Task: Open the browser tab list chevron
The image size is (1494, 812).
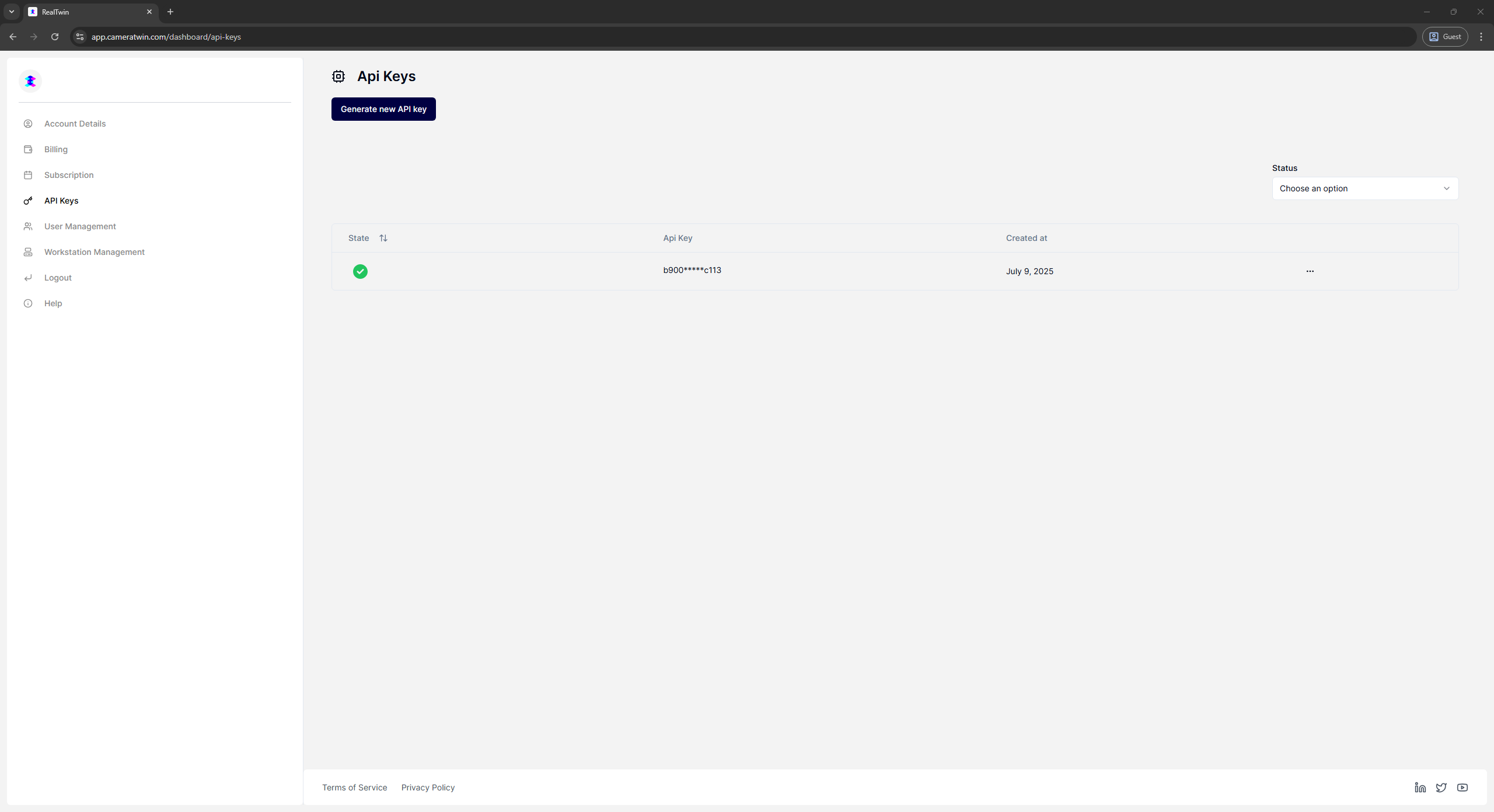Action: click(11, 12)
